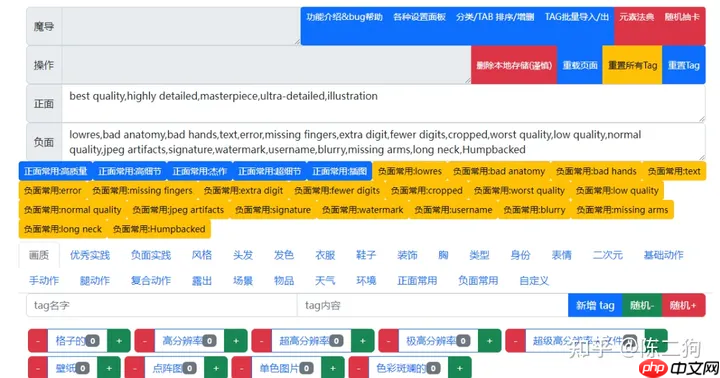
Task: Focus the tag名字 input field
Action: 162,305
